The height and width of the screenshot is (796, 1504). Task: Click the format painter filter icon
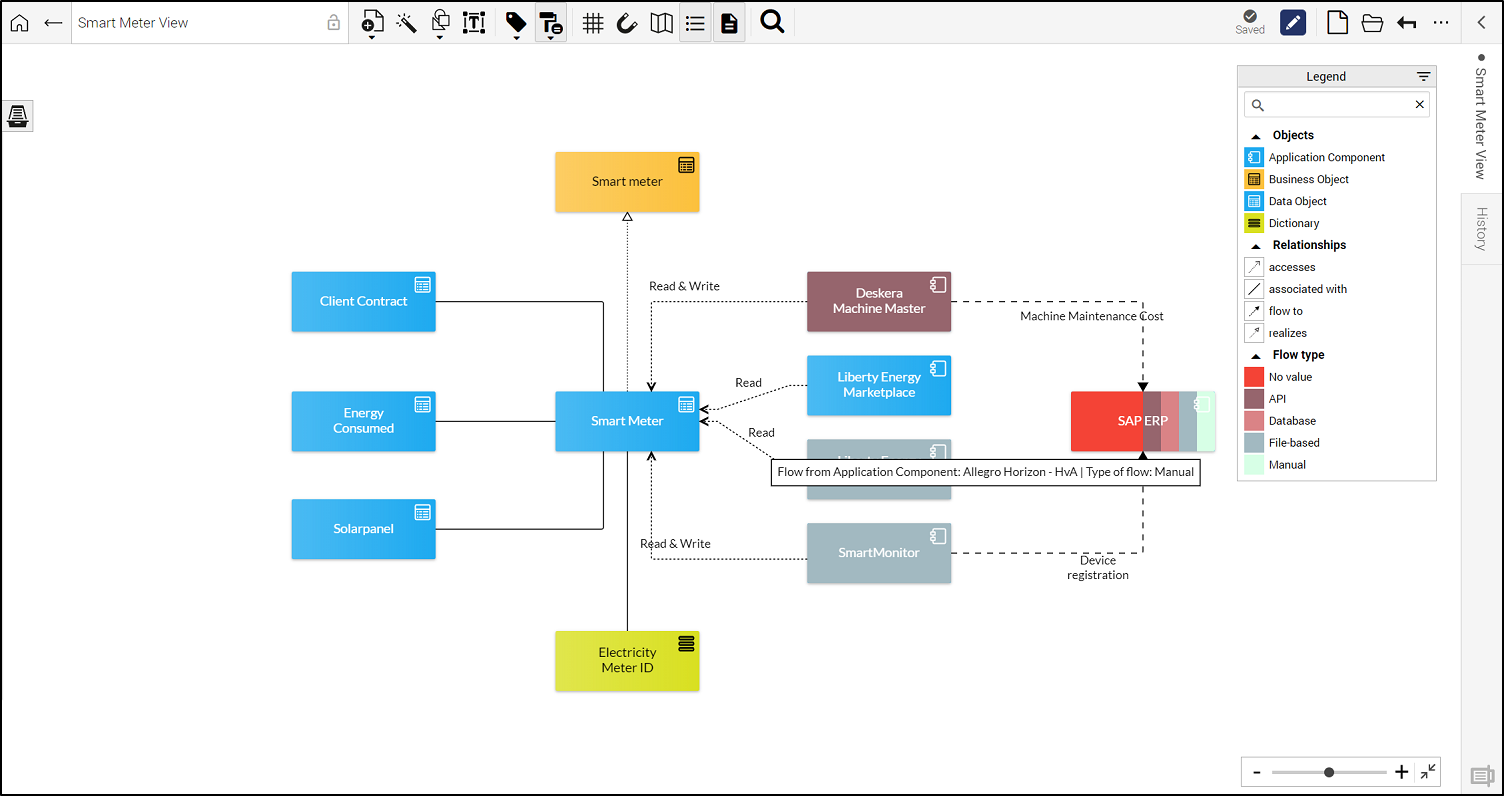(550, 23)
